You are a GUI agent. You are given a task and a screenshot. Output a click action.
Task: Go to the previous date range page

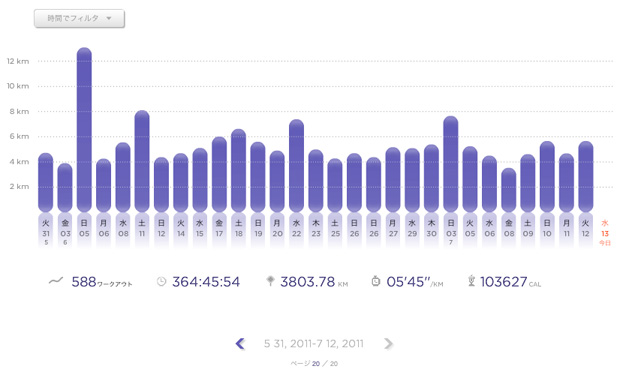pos(240,344)
